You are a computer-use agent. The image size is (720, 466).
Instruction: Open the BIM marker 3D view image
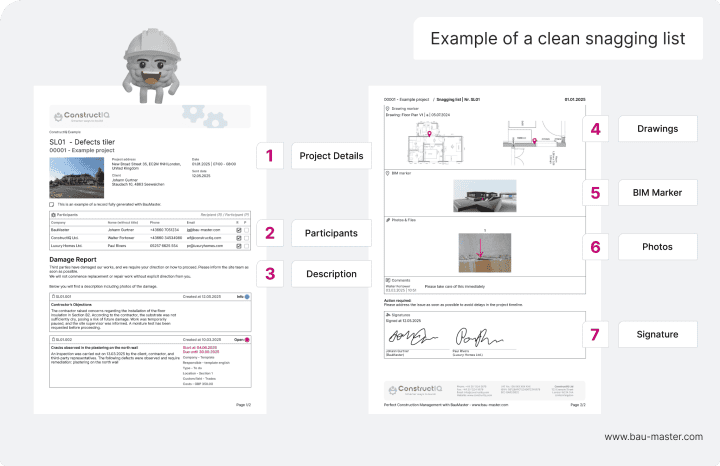483,194
